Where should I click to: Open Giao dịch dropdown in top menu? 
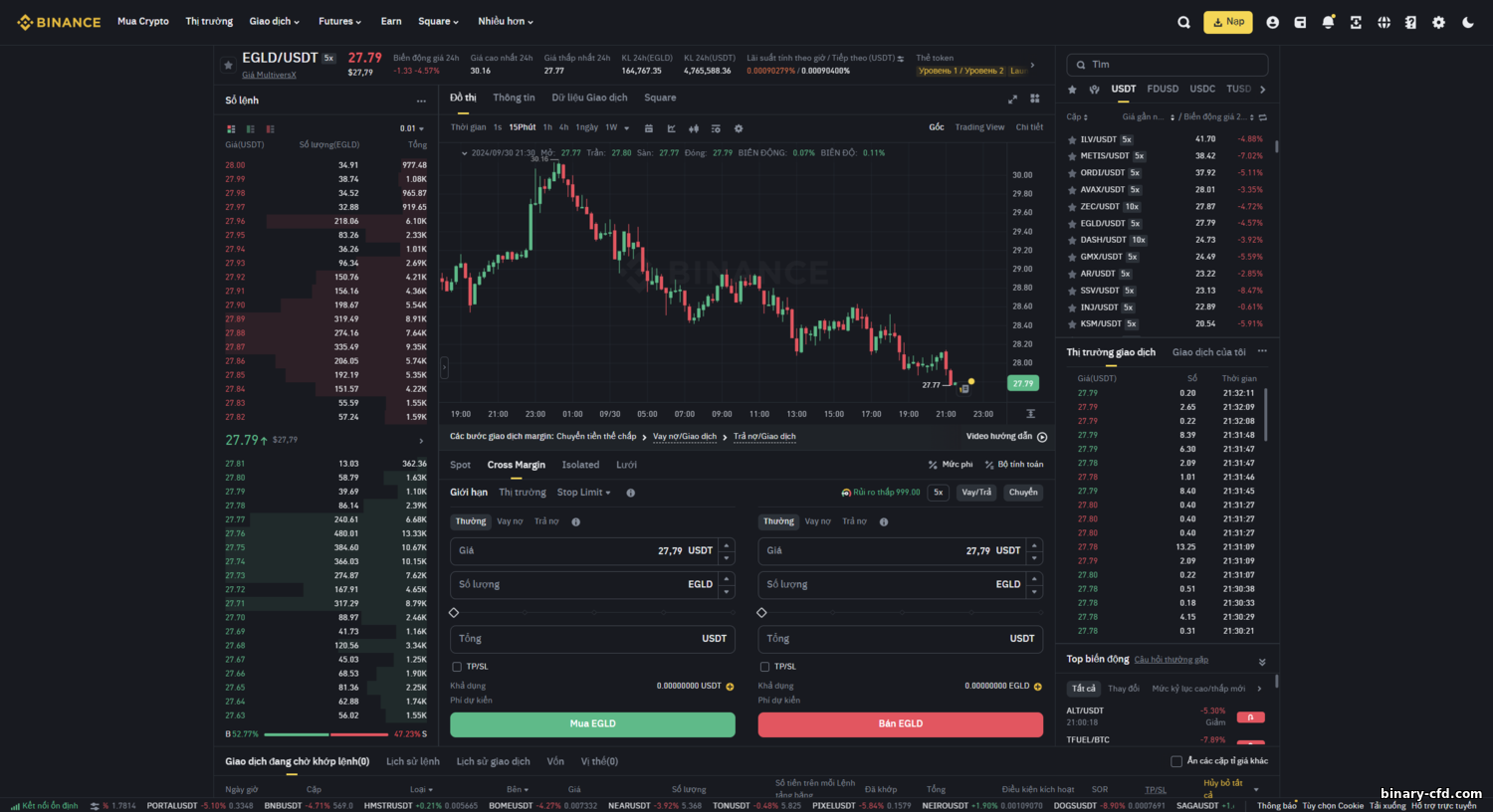click(274, 21)
